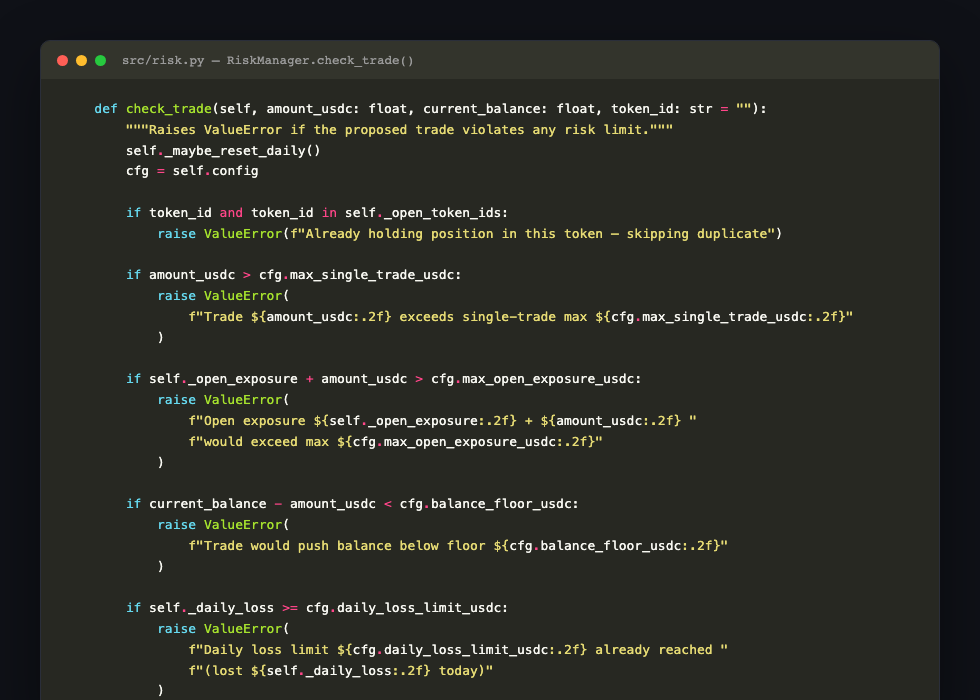Click the string "Already holding position in this token — skipping duplicate"

pyautogui.click(x=536, y=234)
